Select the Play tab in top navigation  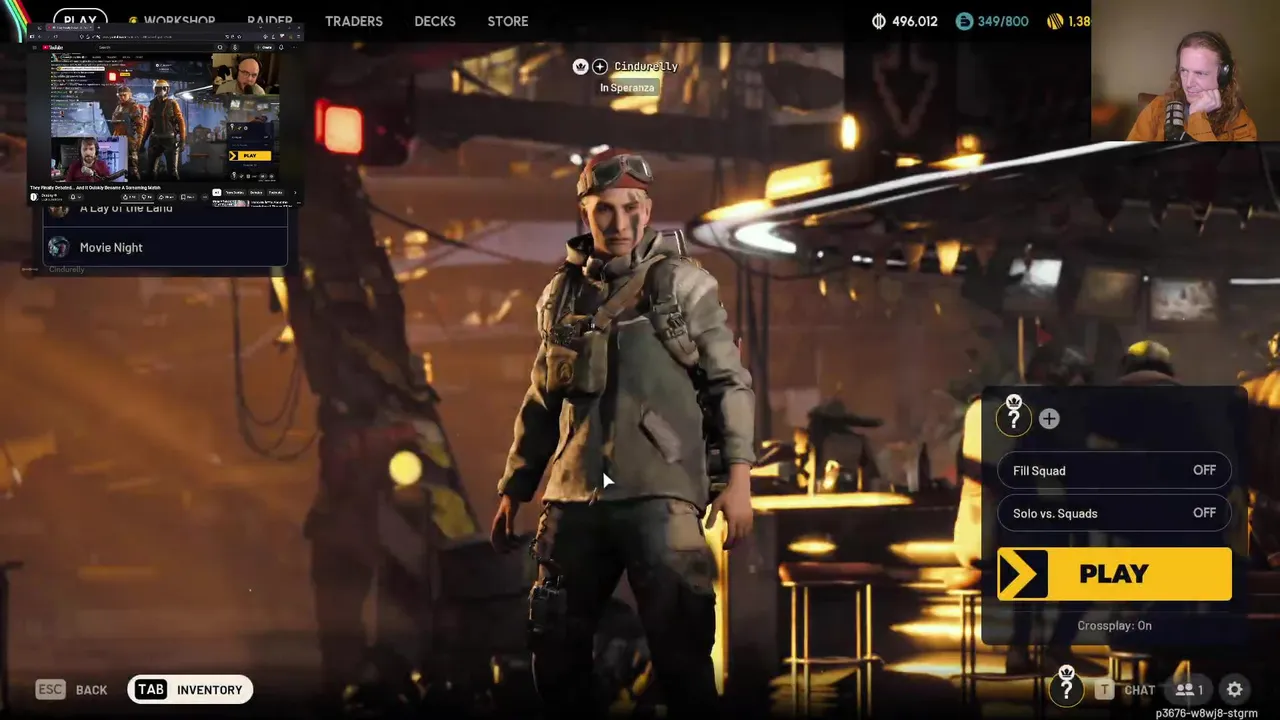(x=80, y=20)
